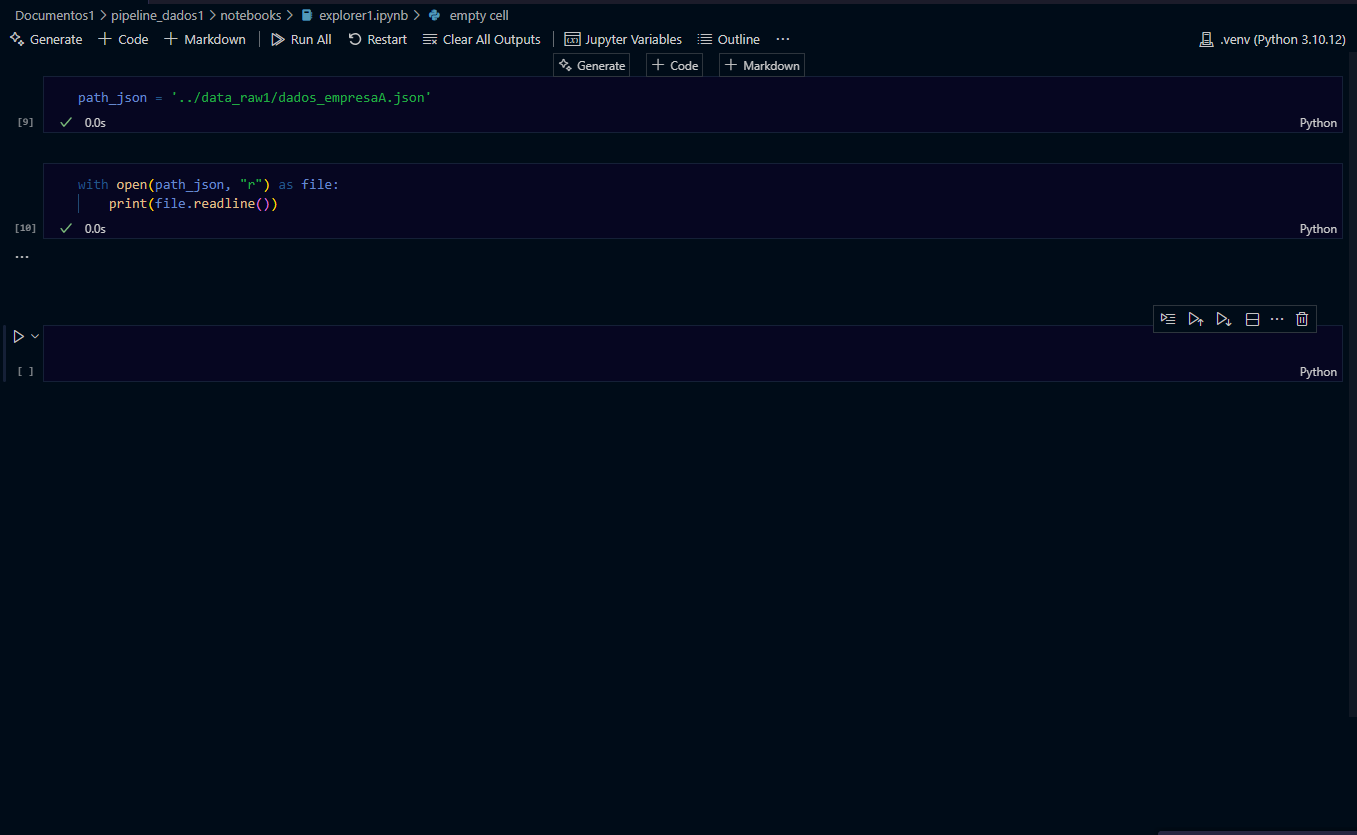The image size is (1357, 835).
Task: Run the empty cell with the play icon
Action: point(18,337)
